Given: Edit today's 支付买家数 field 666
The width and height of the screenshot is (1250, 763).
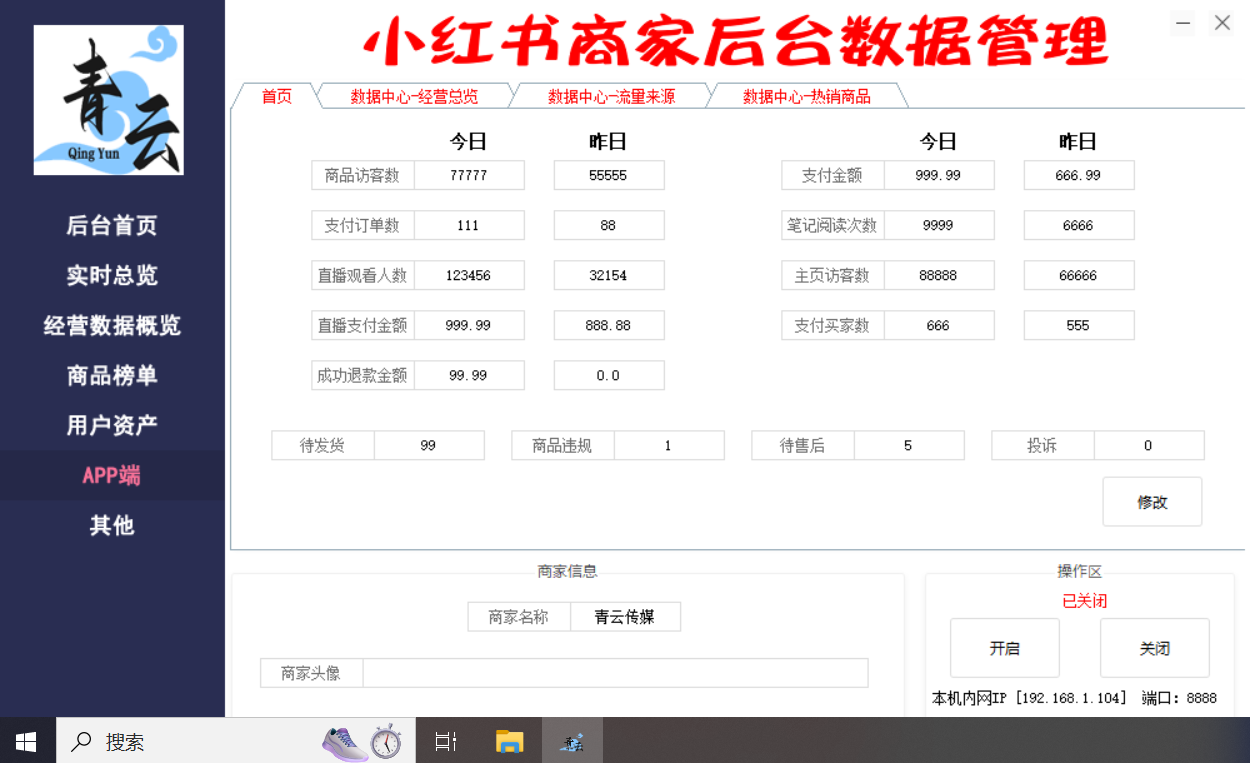Looking at the screenshot, I should [939, 325].
